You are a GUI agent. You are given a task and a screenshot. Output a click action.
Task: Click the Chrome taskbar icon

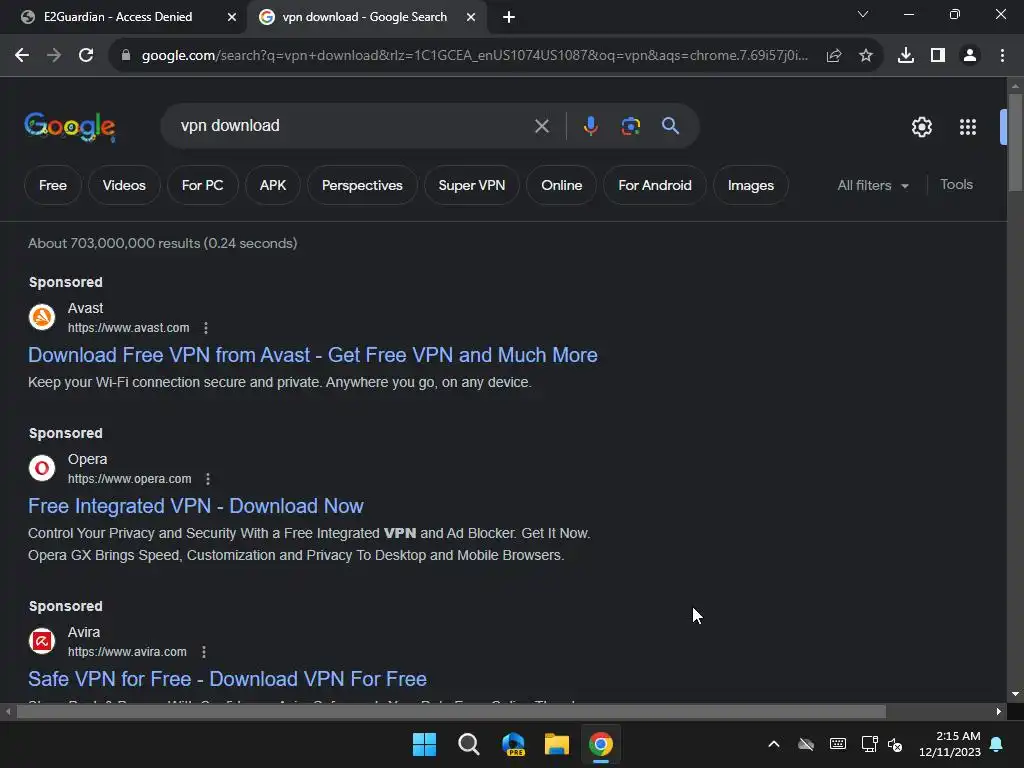[600, 744]
